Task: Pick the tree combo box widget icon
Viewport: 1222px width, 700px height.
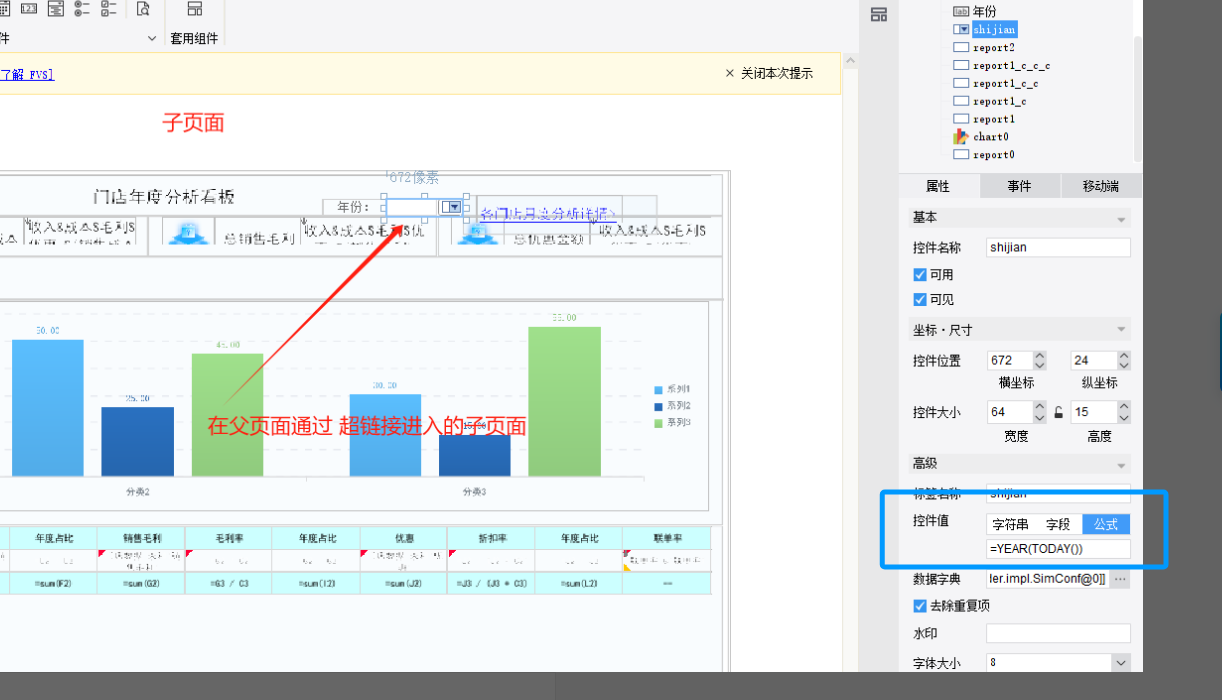Action: 55,9
